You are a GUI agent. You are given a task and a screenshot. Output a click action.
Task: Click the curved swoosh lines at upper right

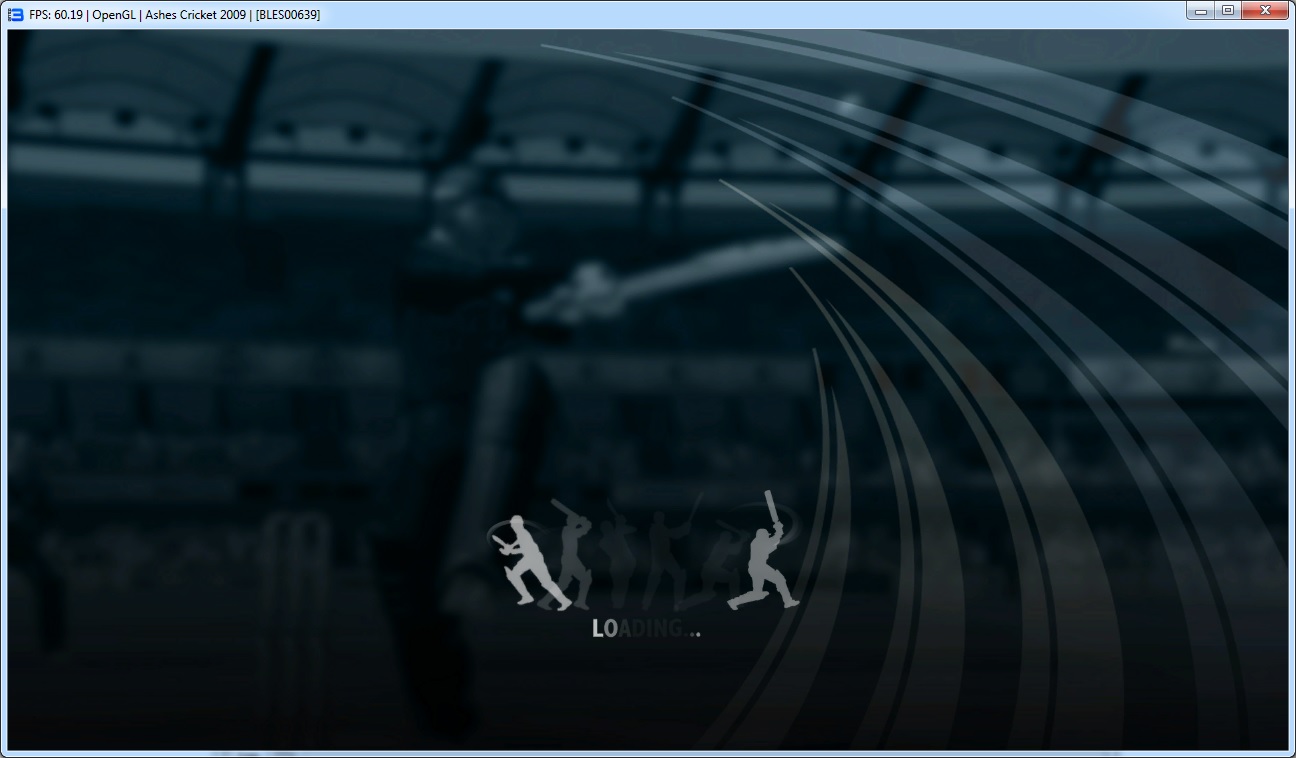(1000, 150)
